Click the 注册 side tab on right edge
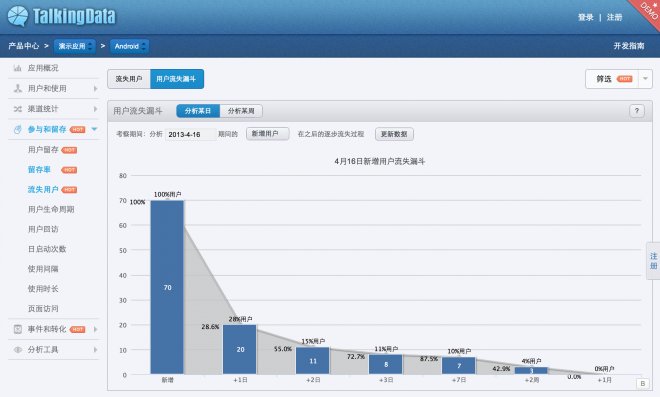The height and width of the screenshot is (397, 660). pyautogui.click(x=653, y=261)
